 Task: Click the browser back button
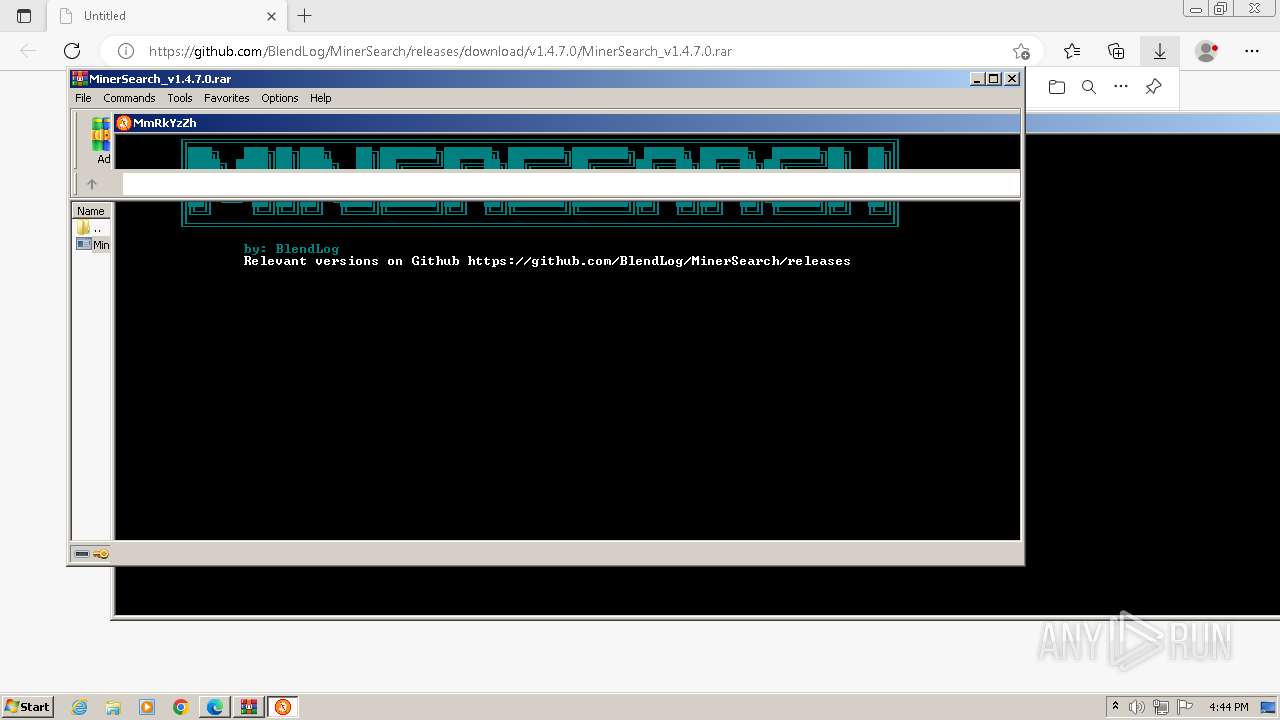(x=28, y=51)
